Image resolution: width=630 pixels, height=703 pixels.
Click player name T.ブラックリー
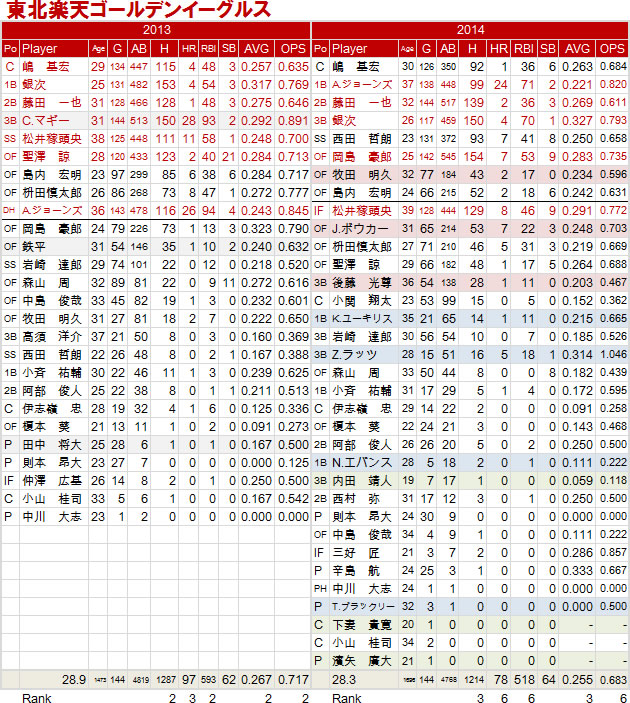[363, 607]
